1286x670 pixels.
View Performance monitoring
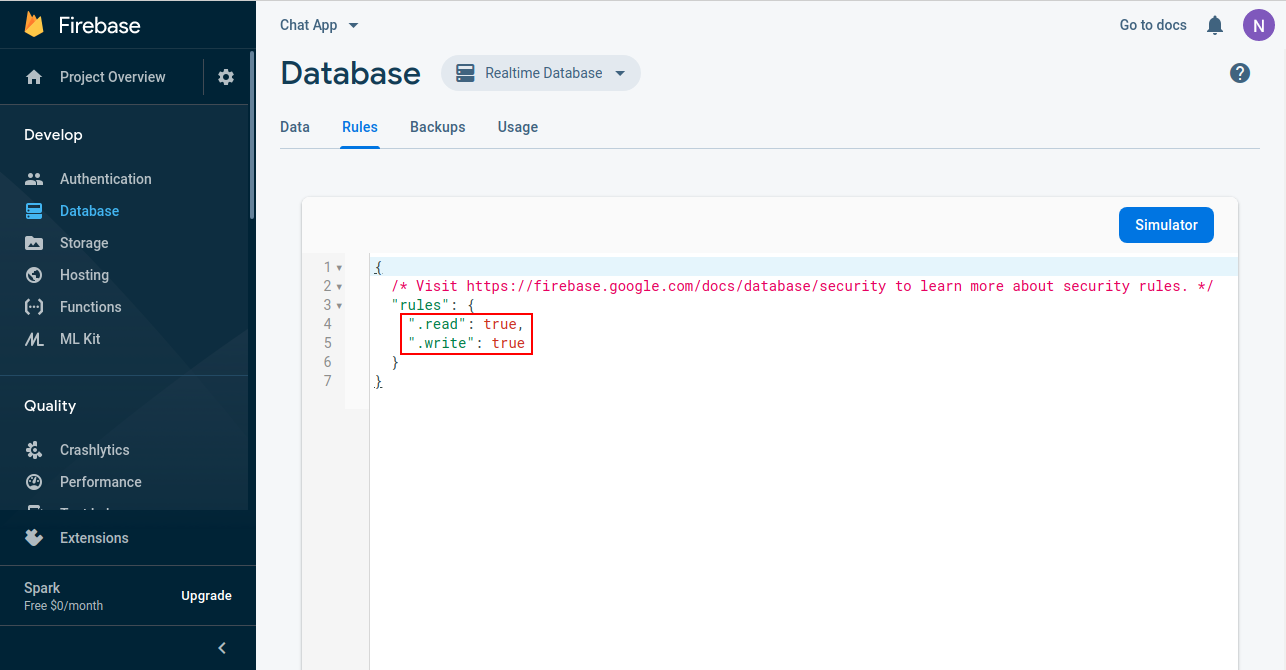(x=98, y=482)
